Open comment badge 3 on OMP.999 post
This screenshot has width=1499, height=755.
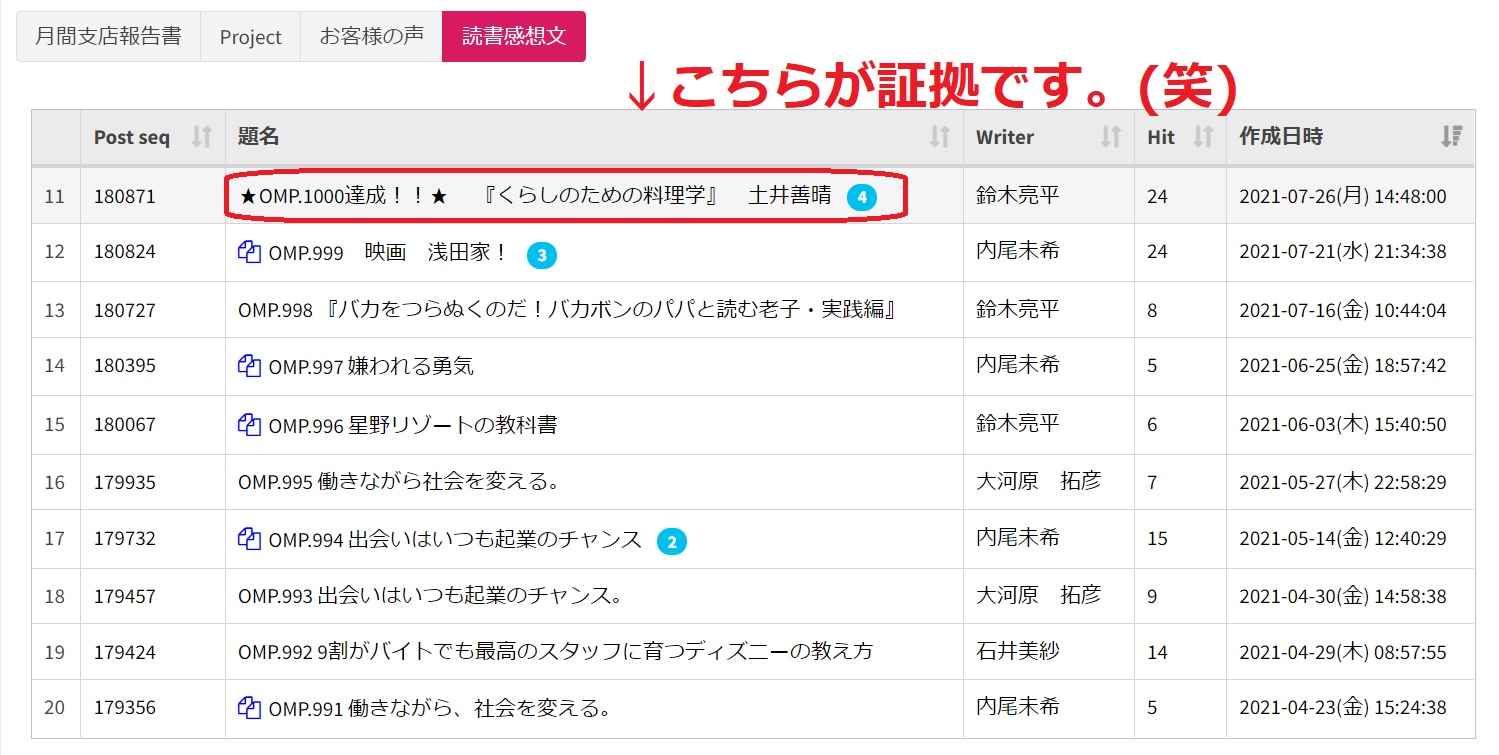point(542,255)
